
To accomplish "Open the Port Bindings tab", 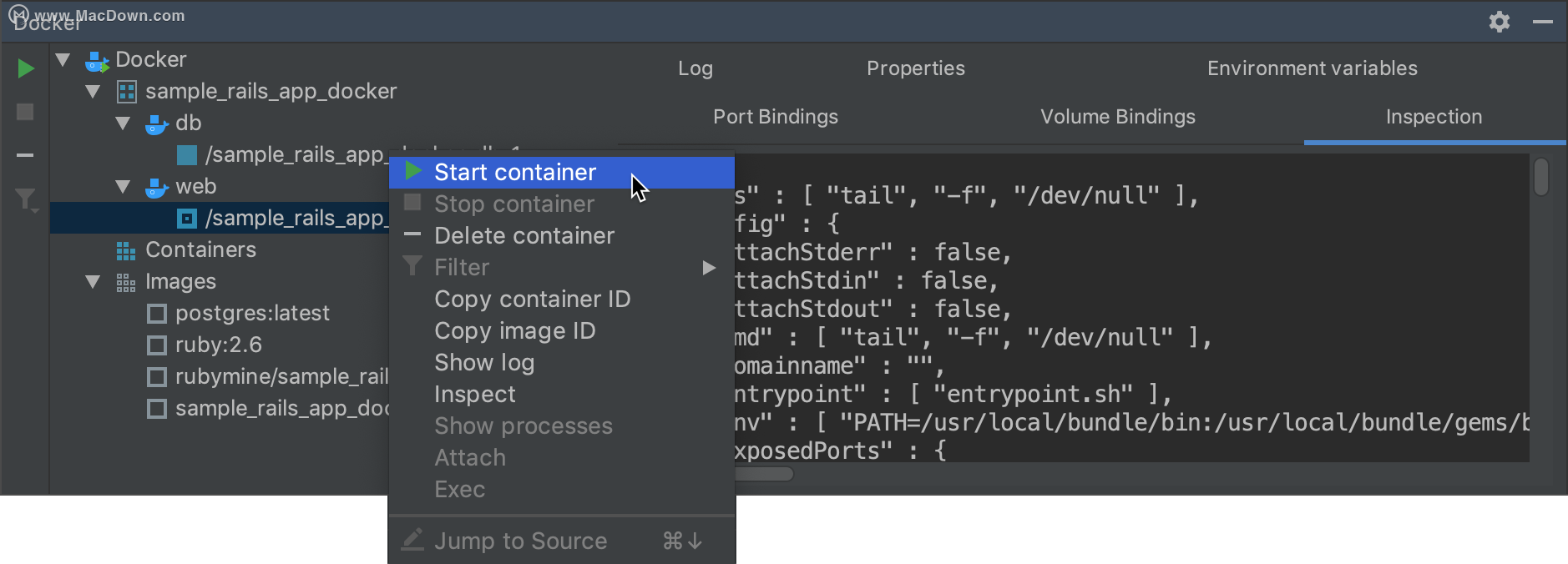I will tap(776, 117).
